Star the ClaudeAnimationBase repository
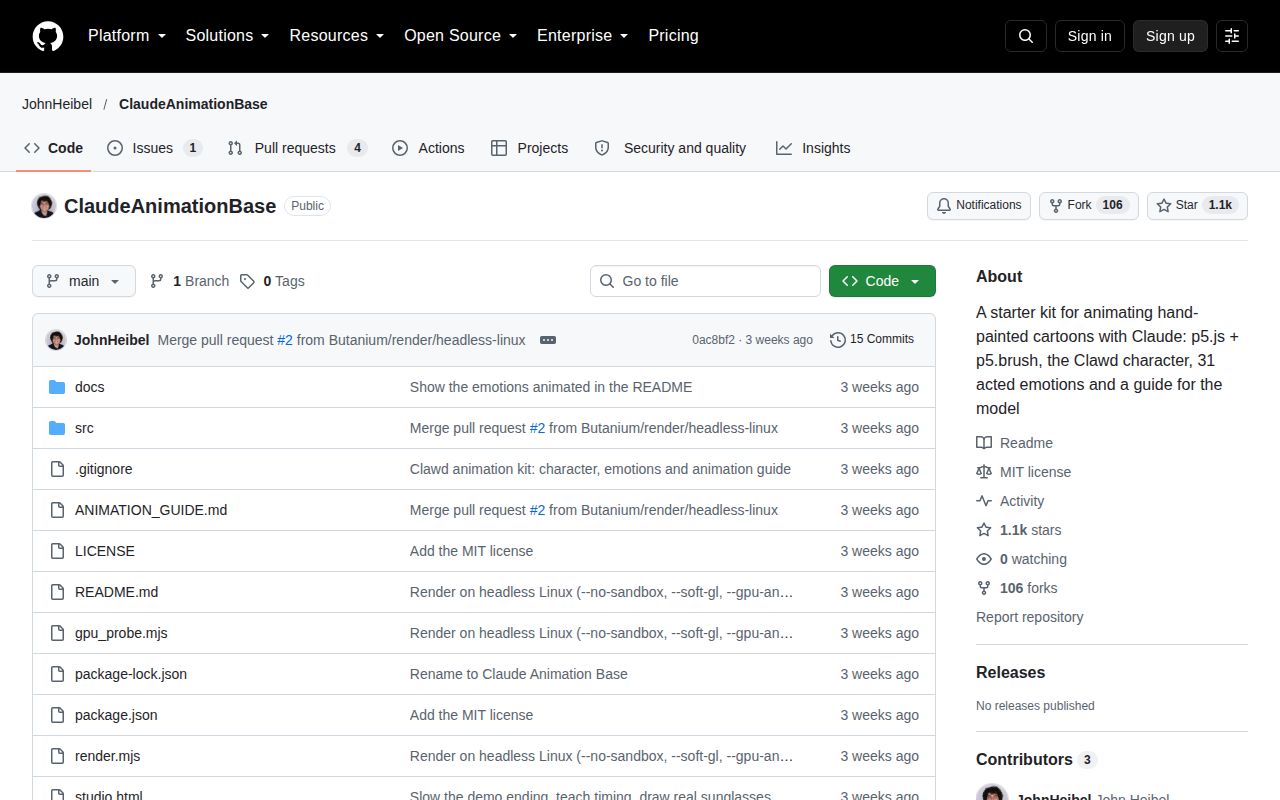Screen dimensions: 1280x800 tap(1197, 206)
